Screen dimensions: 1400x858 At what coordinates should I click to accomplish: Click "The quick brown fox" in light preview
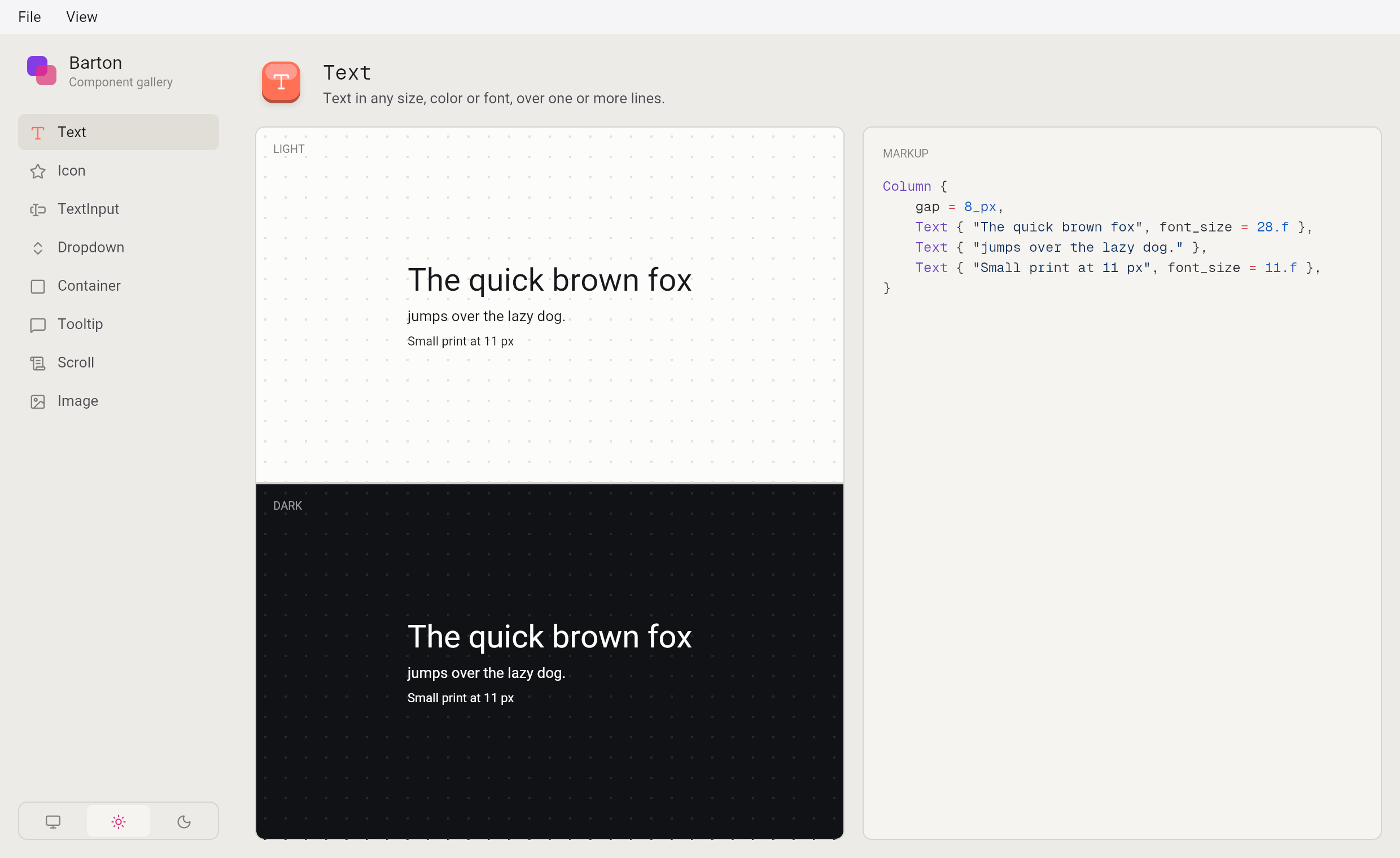(549, 280)
